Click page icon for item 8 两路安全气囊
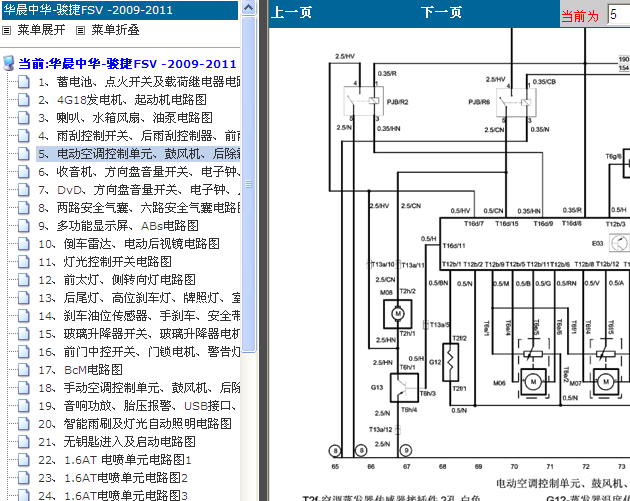Image resolution: width=630 pixels, height=501 pixels. point(24,208)
